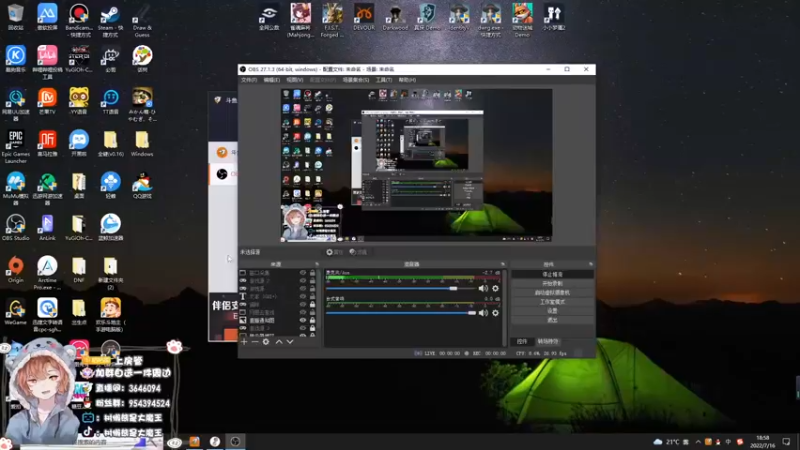Open the 编辑(E) menu in OBS

click(271, 80)
